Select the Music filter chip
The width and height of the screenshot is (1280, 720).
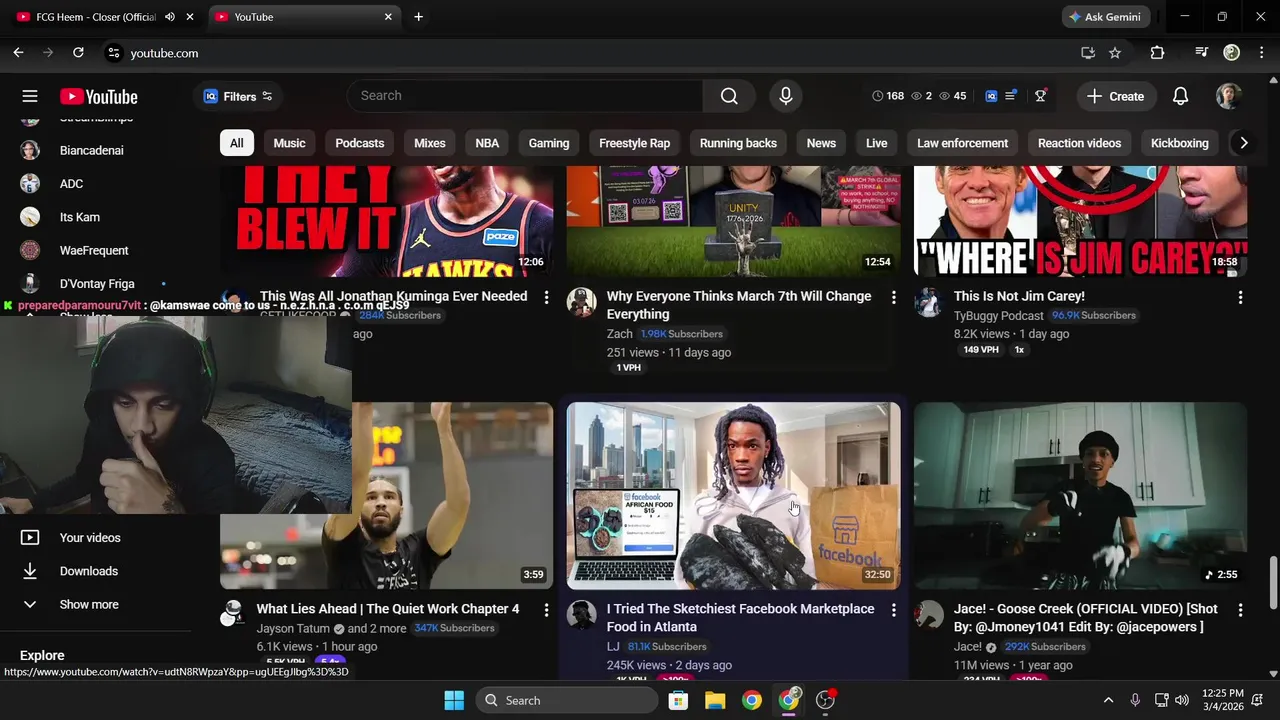pos(289,143)
